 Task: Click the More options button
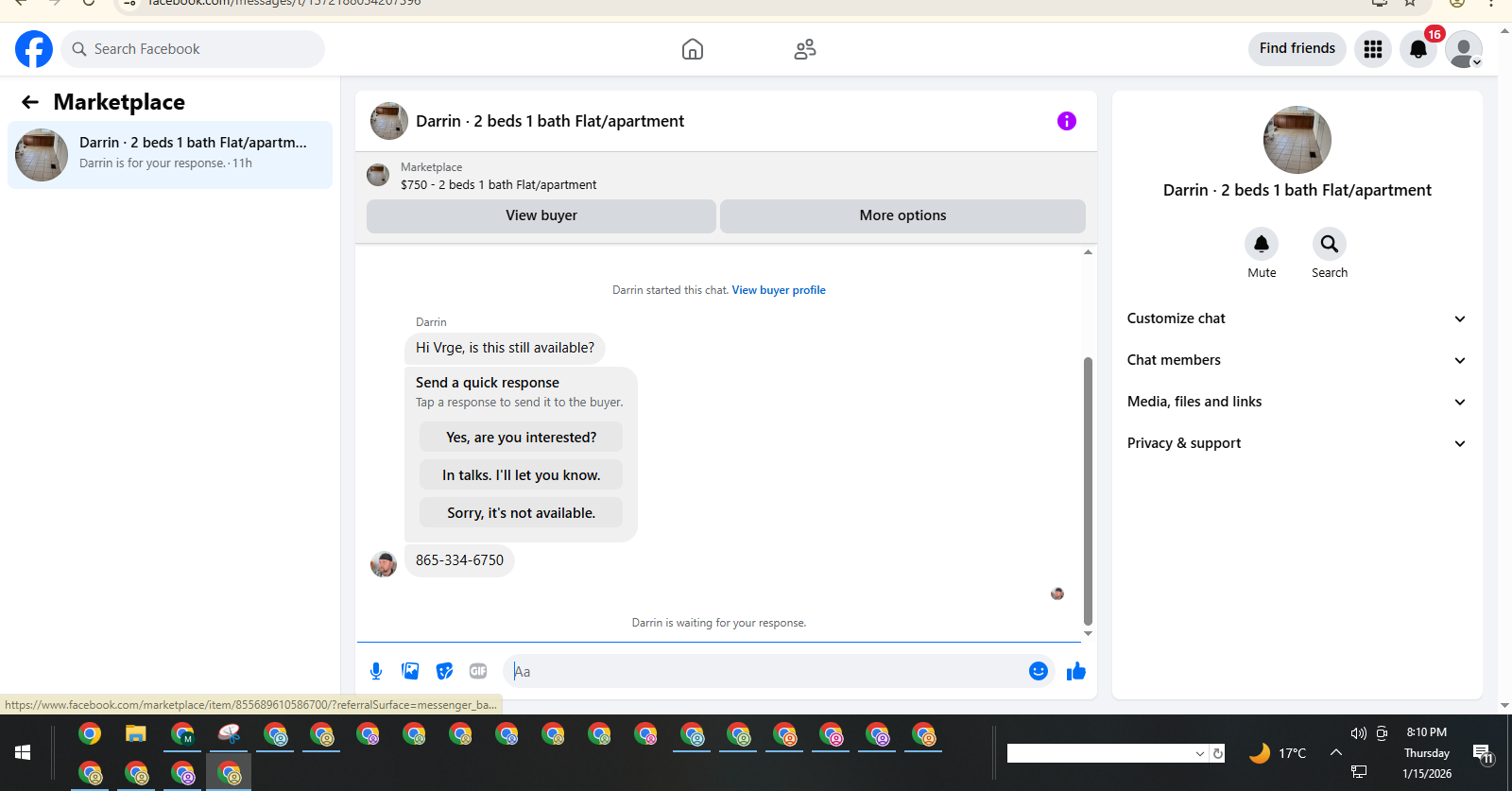click(x=902, y=215)
